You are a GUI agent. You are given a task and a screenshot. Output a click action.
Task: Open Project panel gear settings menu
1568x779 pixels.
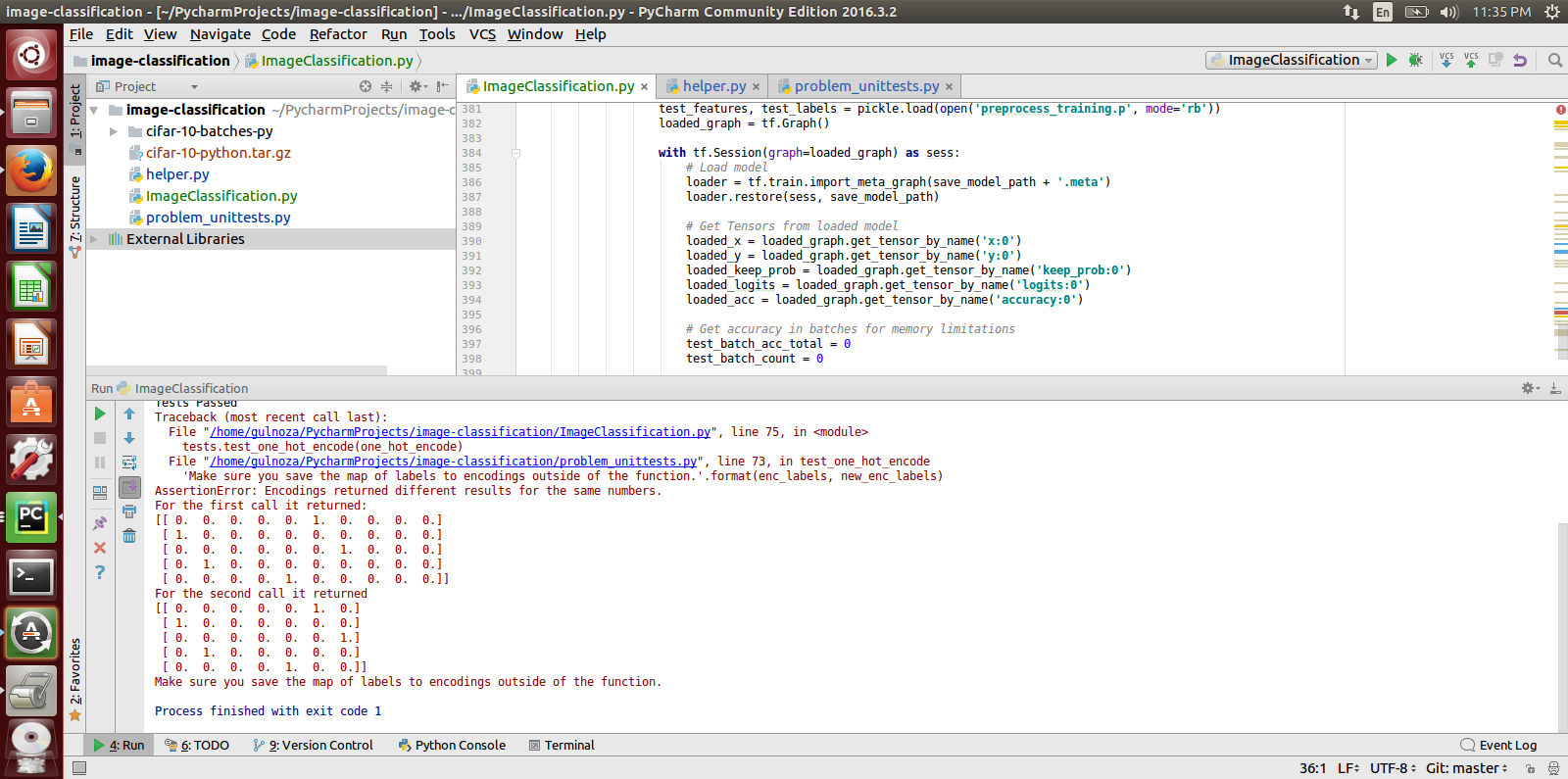[x=418, y=86]
